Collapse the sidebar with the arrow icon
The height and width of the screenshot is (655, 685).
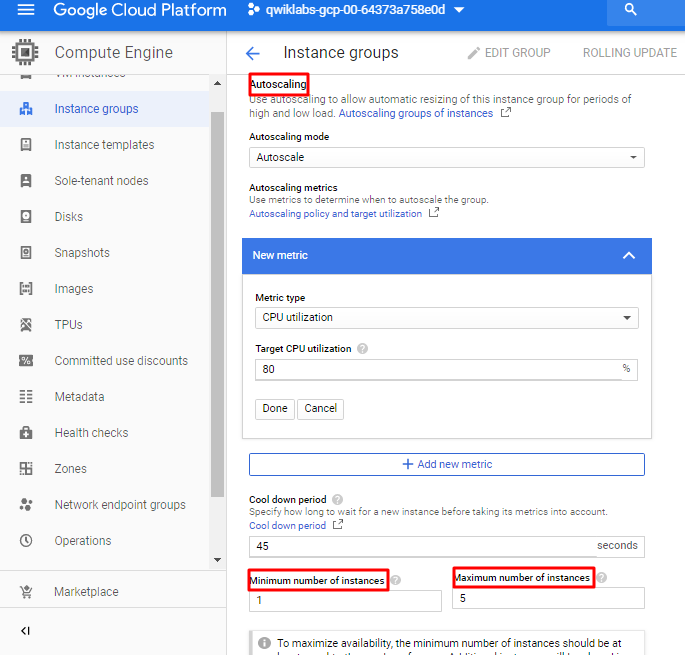pos(25,631)
